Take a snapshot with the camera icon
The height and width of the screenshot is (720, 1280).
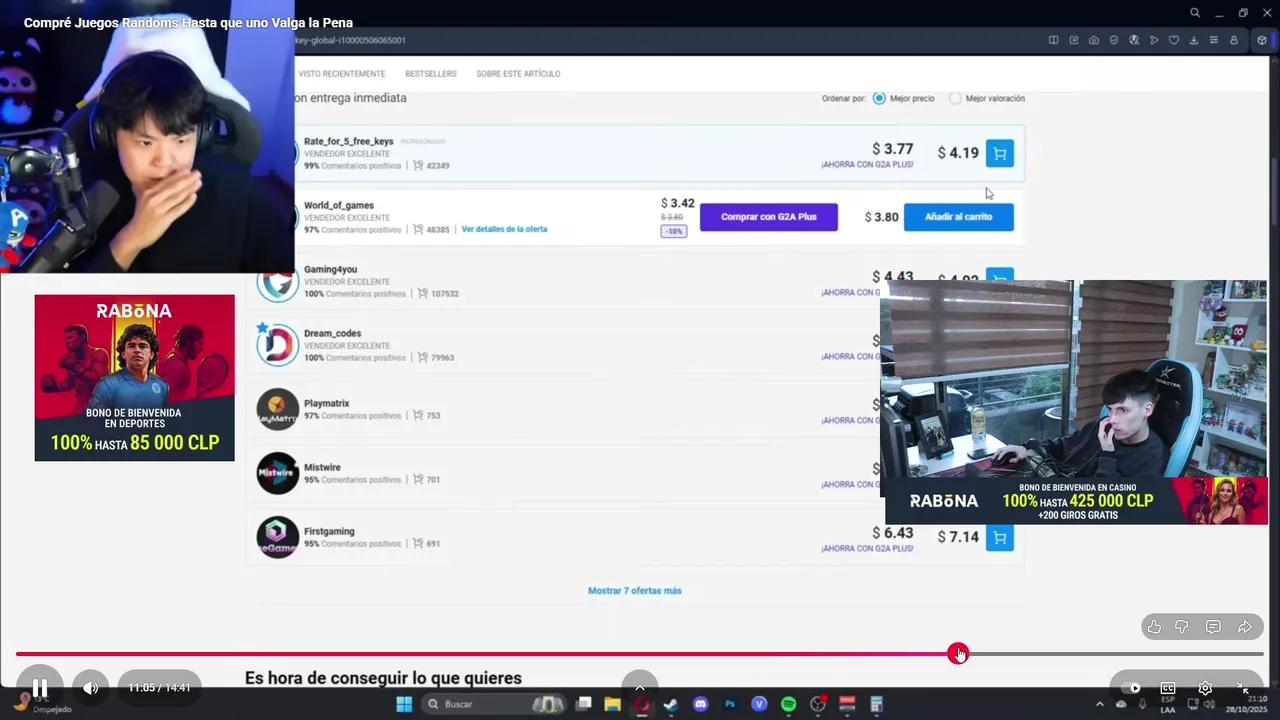coord(1093,40)
